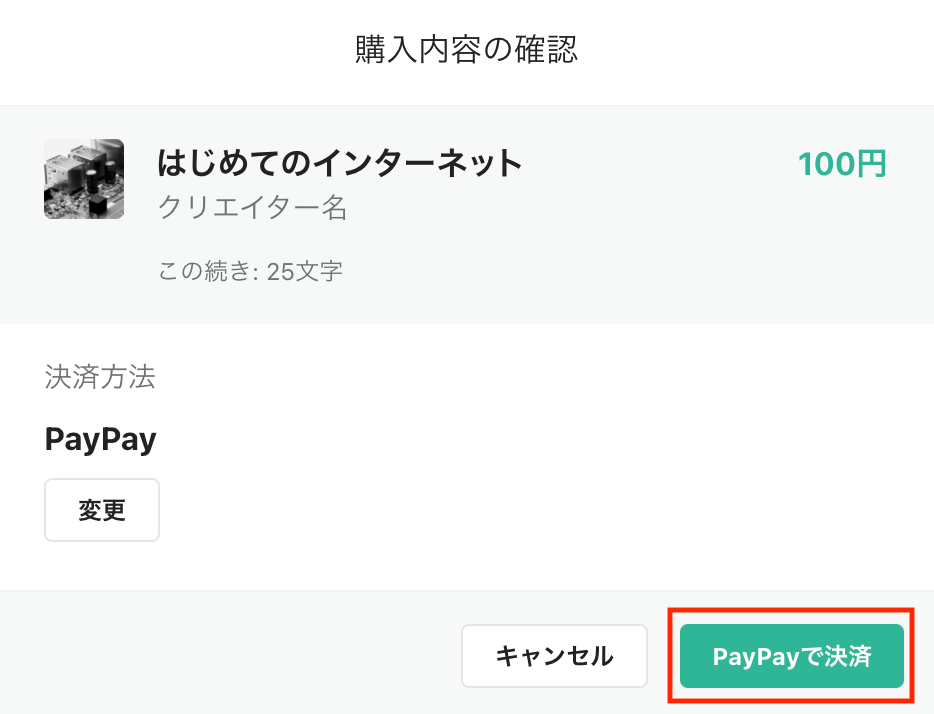
Task: Click the selected PayPay method text
Action: click(101, 440)
